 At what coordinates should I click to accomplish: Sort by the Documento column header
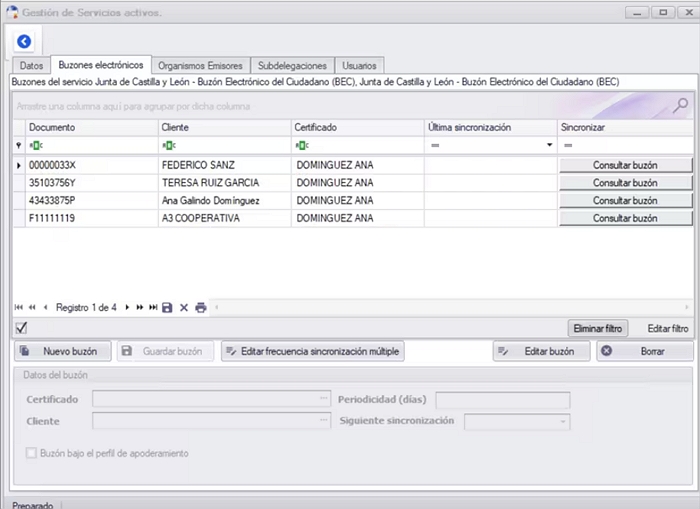pyautogui.click(x=92, y=127)
